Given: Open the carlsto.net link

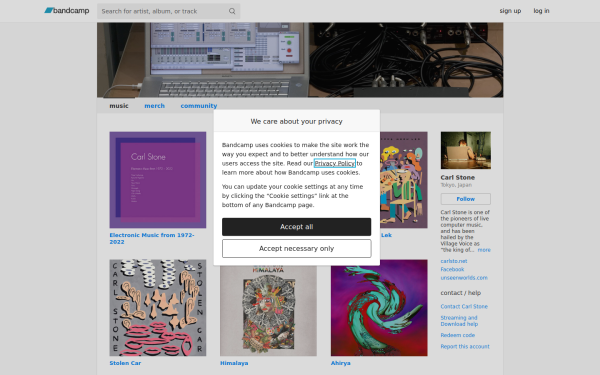Looking at the screenshot, I should [454, 261].
